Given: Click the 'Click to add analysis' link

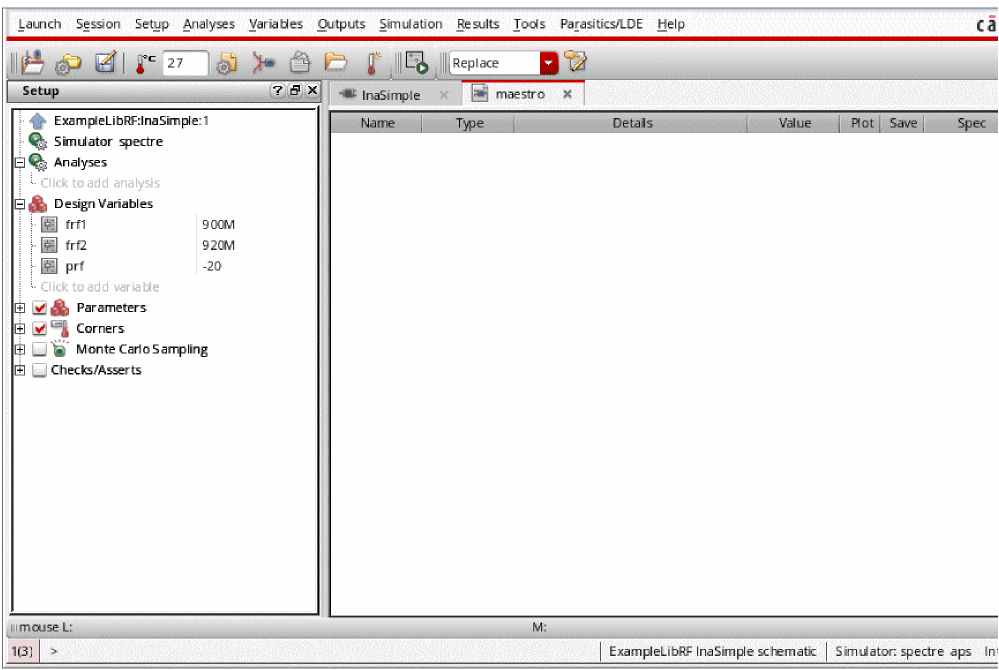Looking at the screenshot, I should (100, 183).
